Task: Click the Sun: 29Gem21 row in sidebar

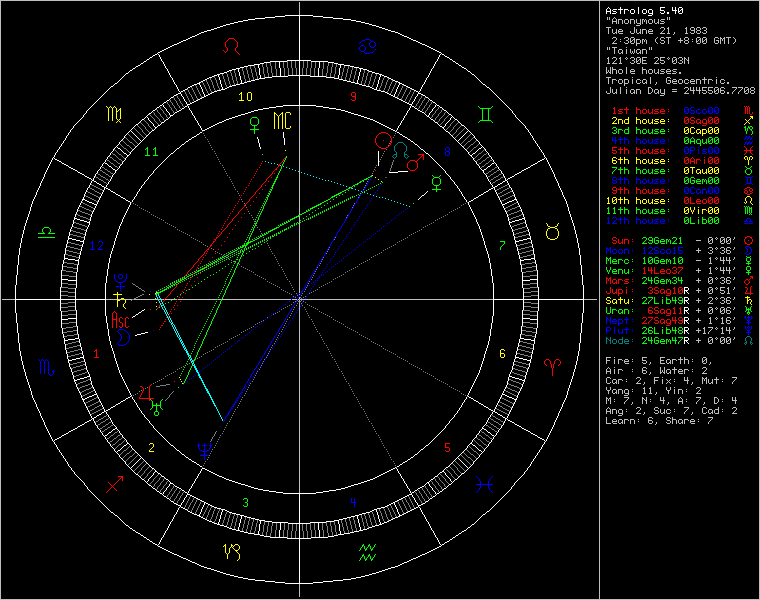Action: [x=682, y=241]
